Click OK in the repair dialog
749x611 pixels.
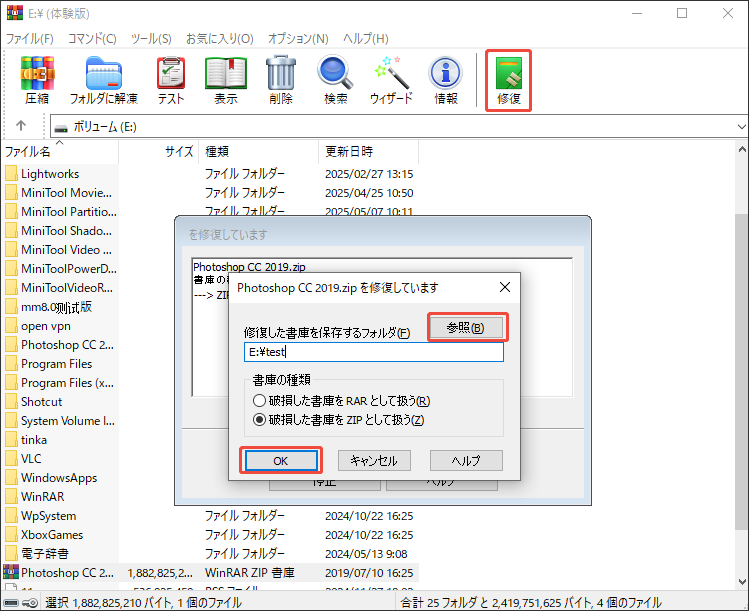pos(281,461)
